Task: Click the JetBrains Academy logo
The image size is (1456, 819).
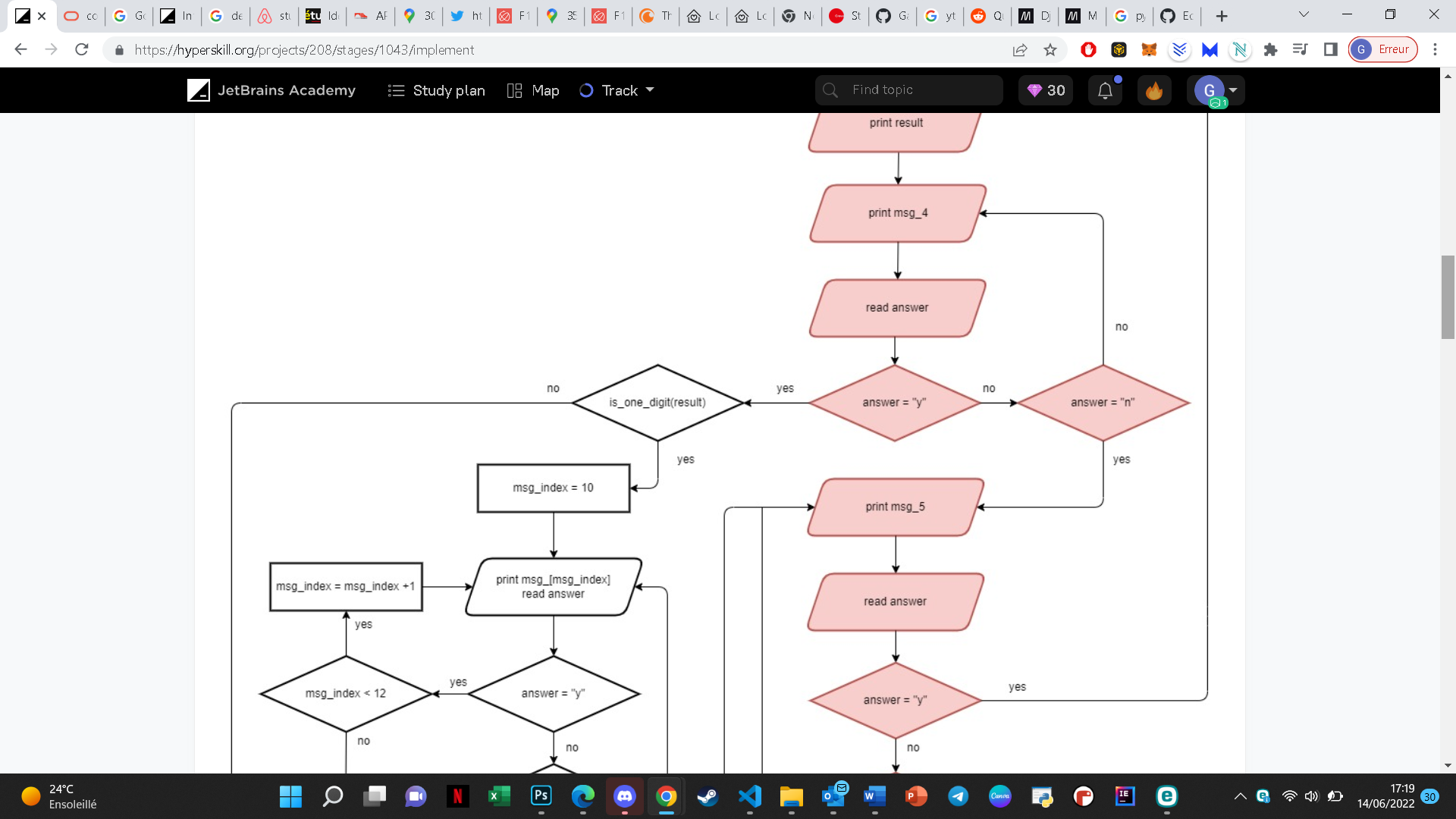Action: [x=271, y=90]
